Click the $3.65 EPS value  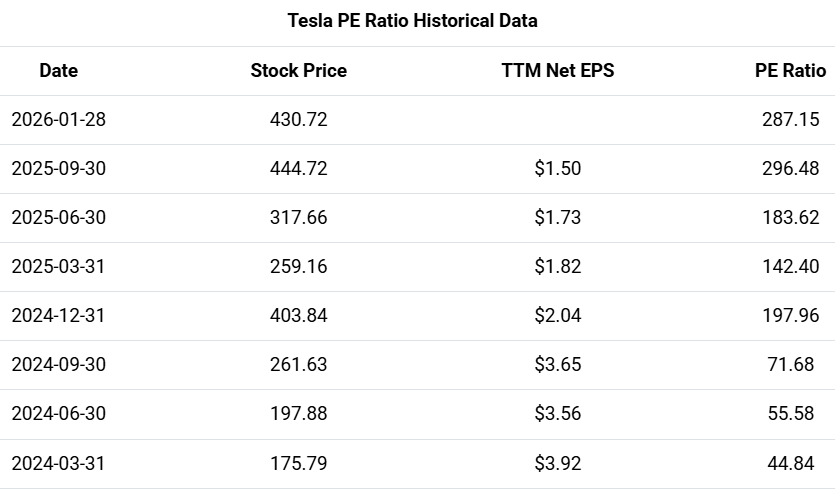(557, 365)
